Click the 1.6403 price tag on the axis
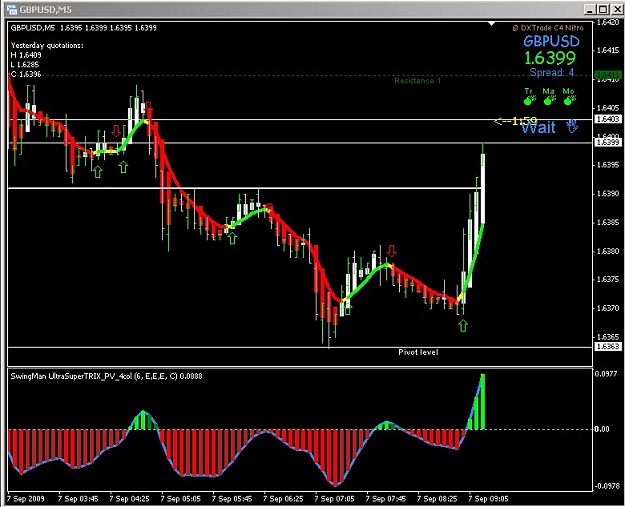 [x=607, y=119]
